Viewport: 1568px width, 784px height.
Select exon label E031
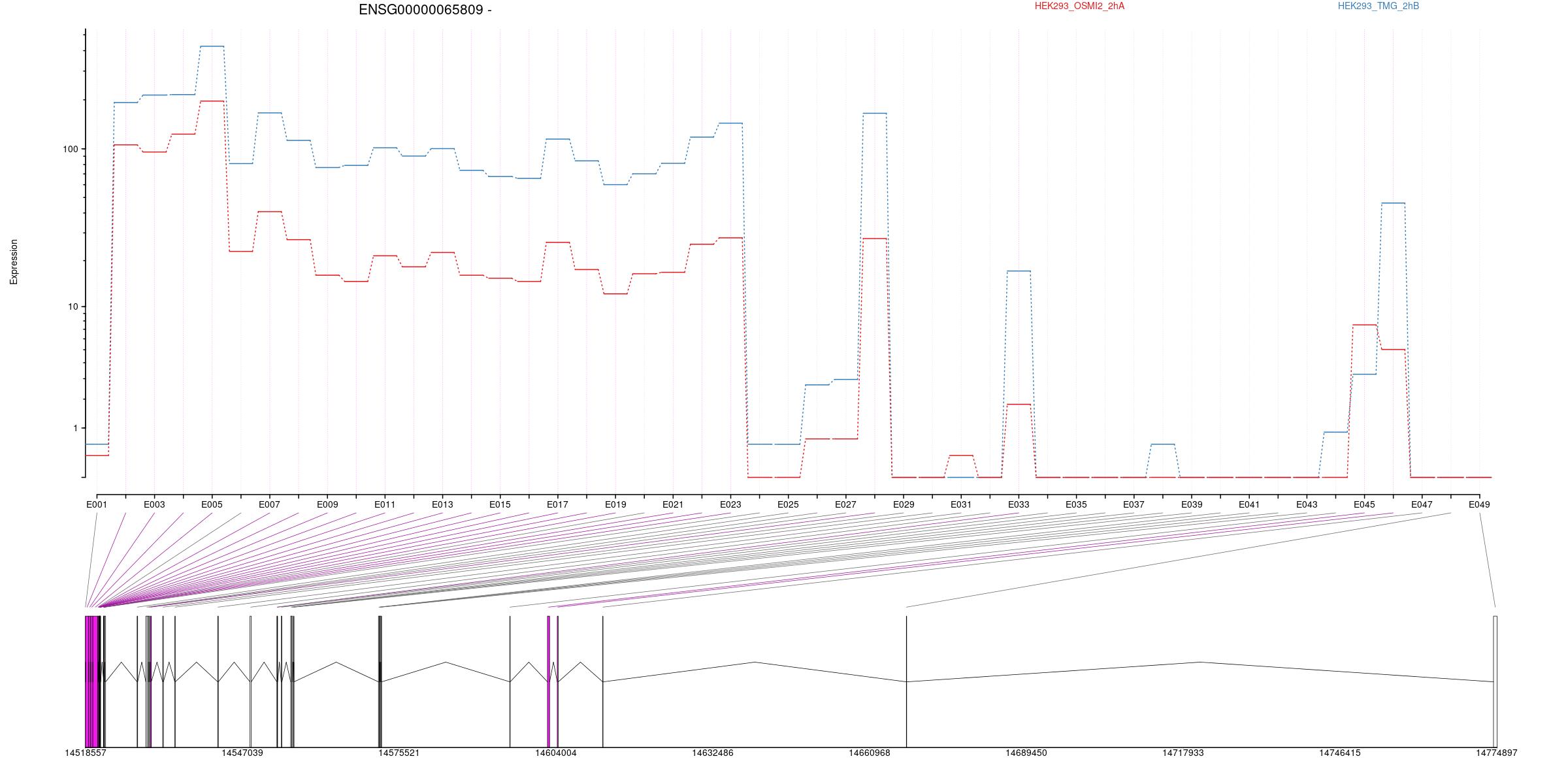point(961,504)
